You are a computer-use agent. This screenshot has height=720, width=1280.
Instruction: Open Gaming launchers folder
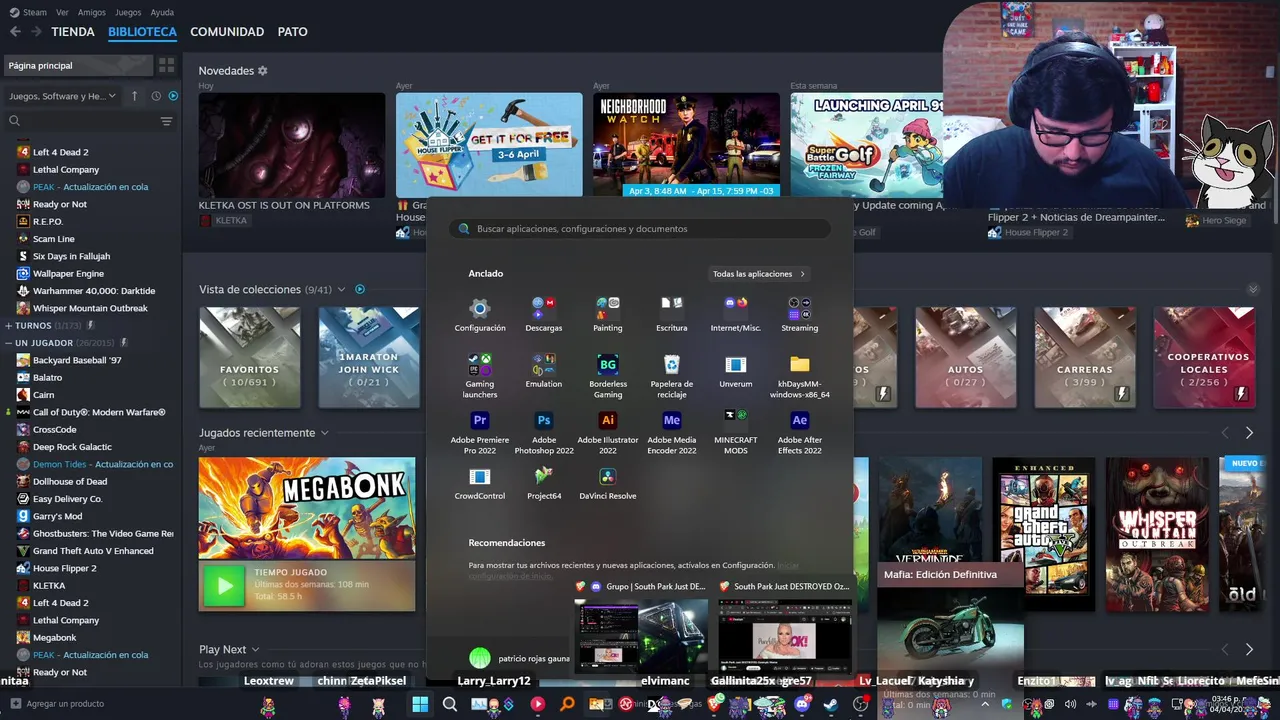pyautogui.click(x=480, y=375)
